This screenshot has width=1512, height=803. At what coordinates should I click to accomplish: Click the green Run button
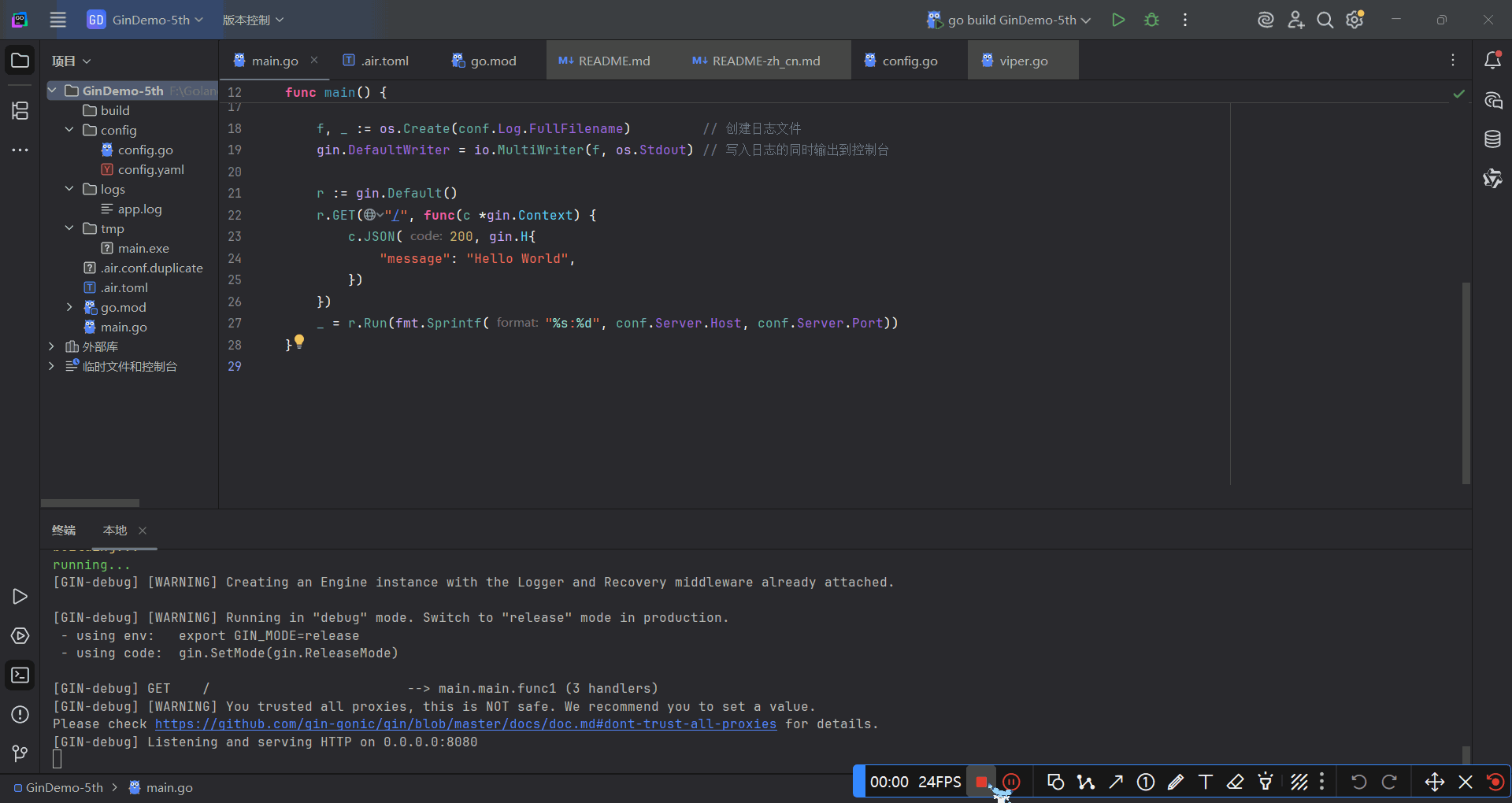coord(1117,20)
